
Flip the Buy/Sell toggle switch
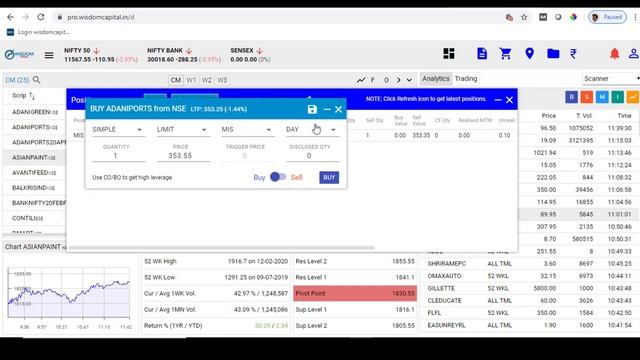coord(278,177)
